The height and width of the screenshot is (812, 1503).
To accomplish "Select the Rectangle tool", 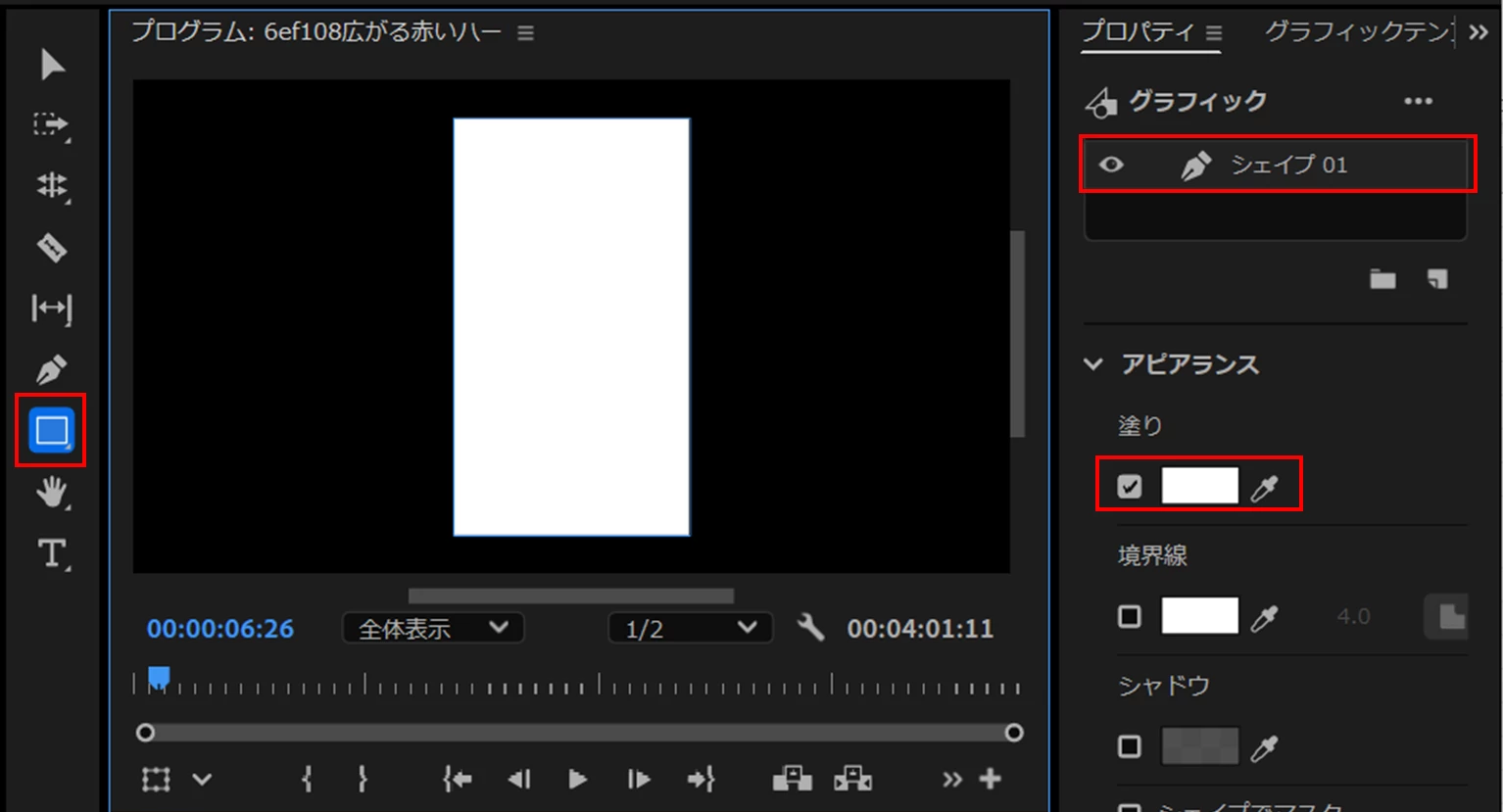I will click(52, 430).
